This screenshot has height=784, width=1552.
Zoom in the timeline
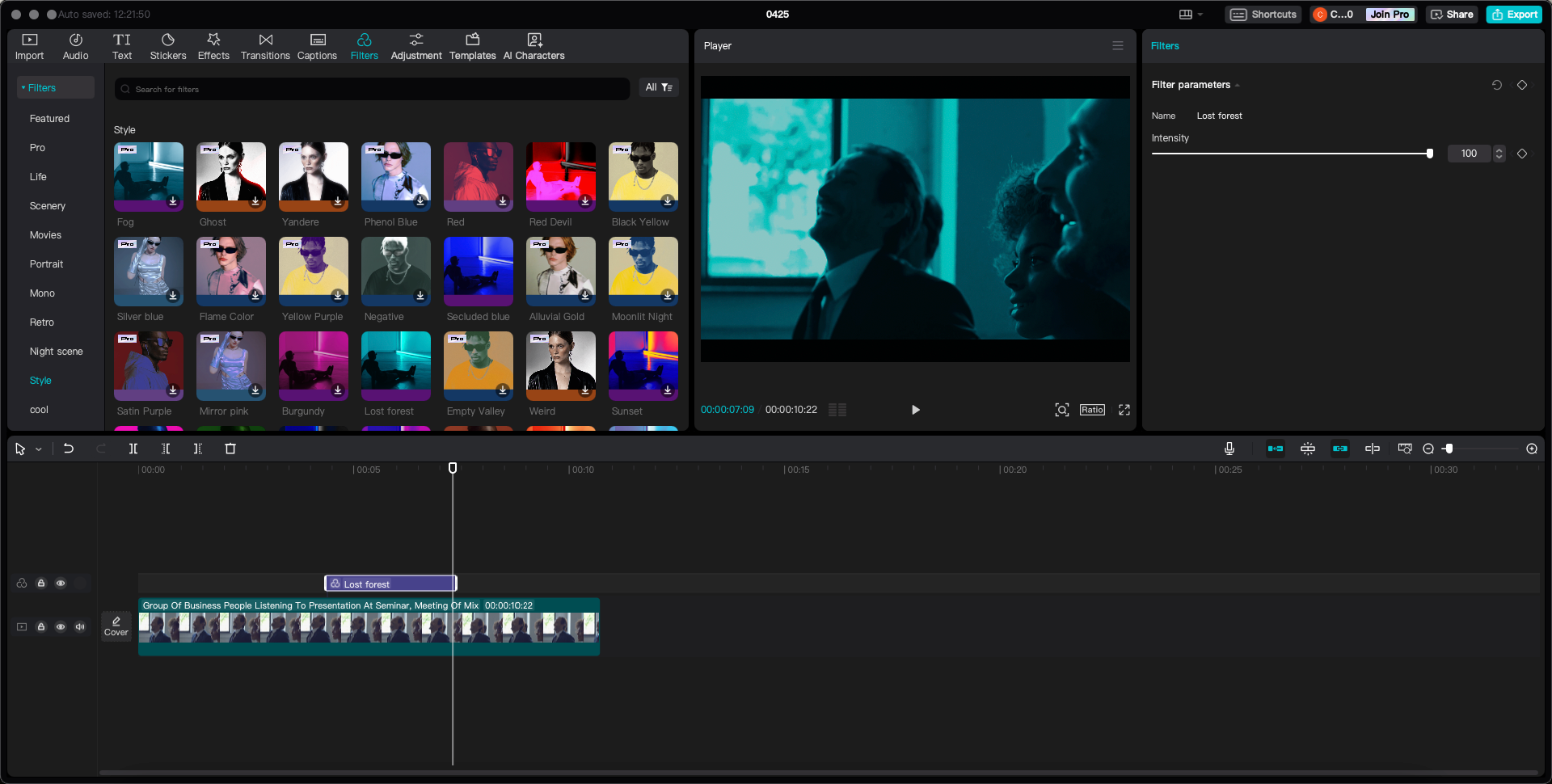(1532, 449)
